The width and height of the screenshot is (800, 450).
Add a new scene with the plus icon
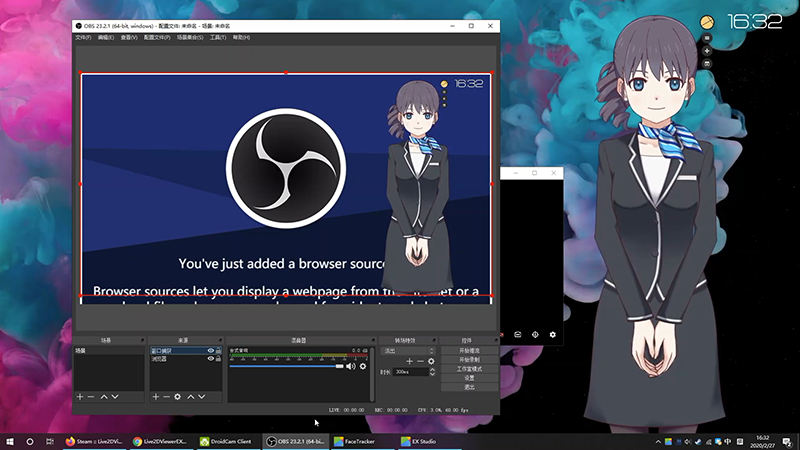(80, 396)
